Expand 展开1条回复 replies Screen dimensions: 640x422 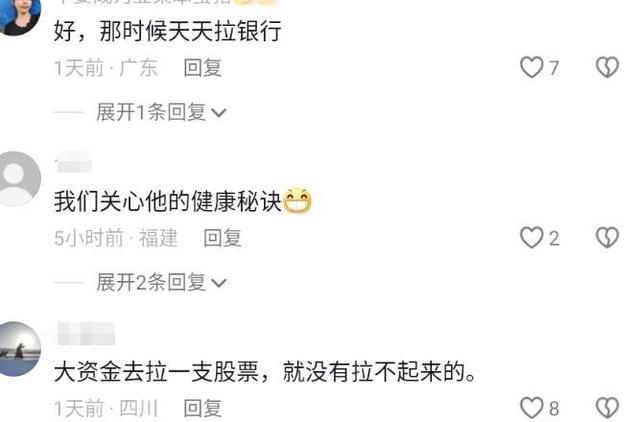coord(161,112)
